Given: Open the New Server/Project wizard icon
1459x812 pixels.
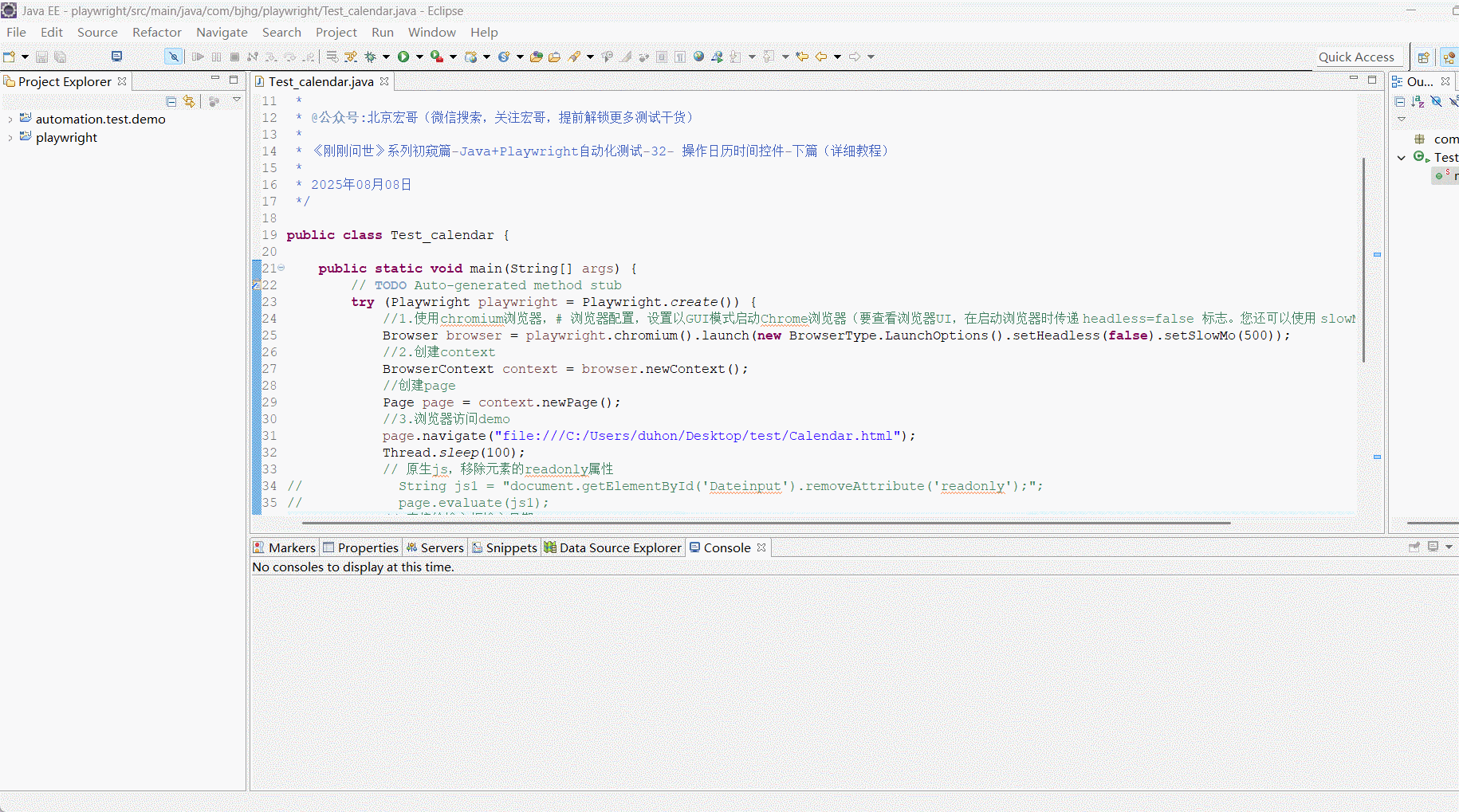Looking at the screenshot, I should click(x=471, y=57).
